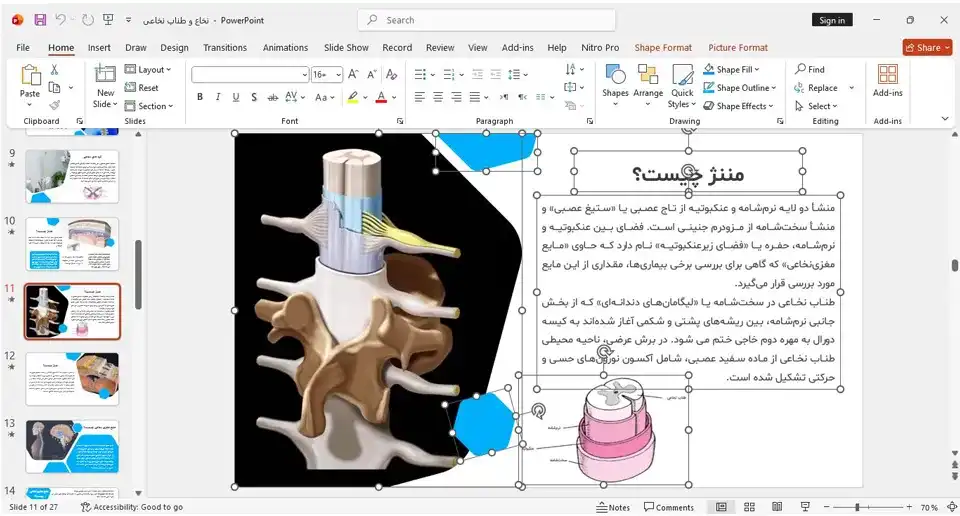Image resolution: width=960 pixels, height=516 pixels.
Task: Open the Picture Format tab
Action: (x=738, y=48)
